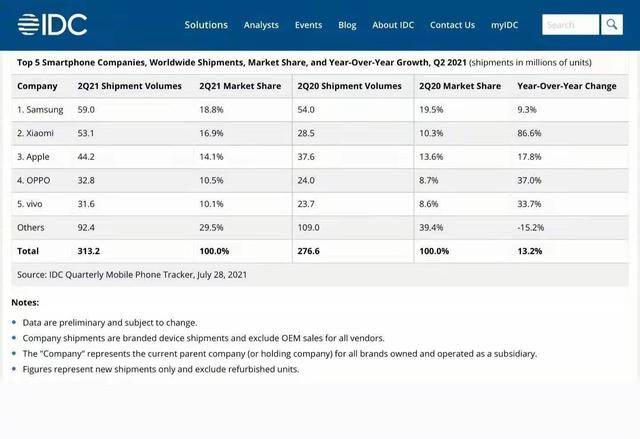The height and width of the screenshot is (439, 640).
Task: Click 2Q20 Shipment Volumes column header
Action: tap(349, 86)
